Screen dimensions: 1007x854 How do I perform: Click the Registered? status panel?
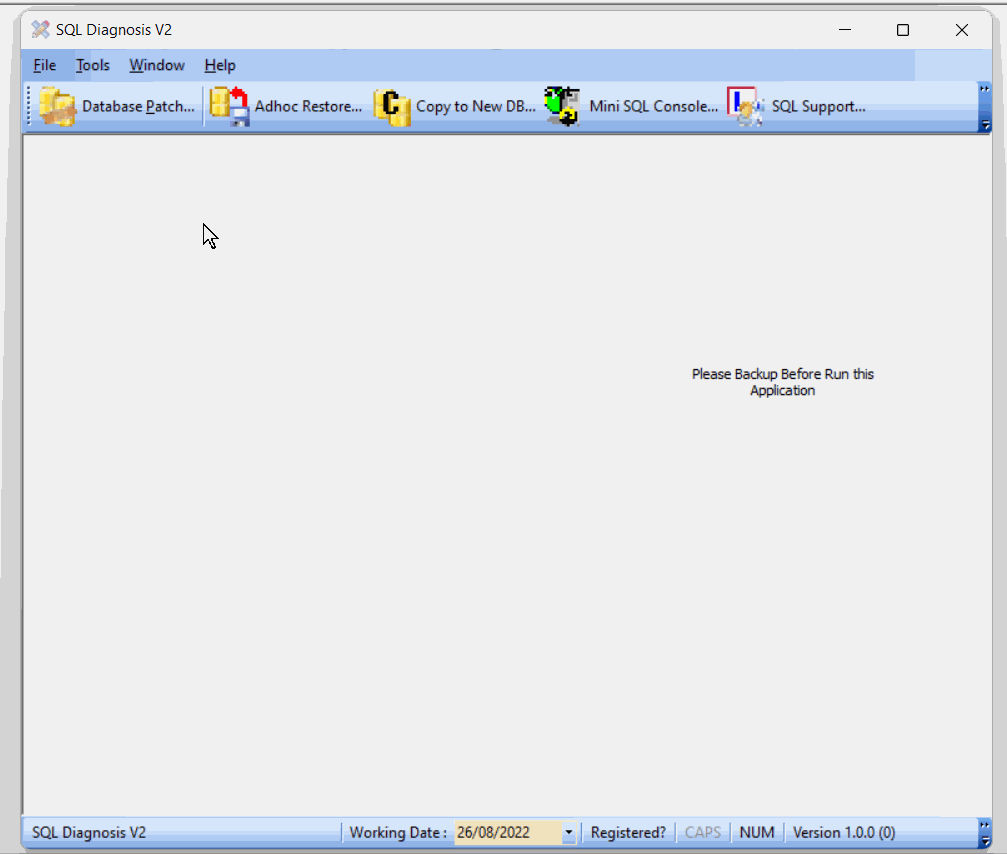(x=628, y=832)
